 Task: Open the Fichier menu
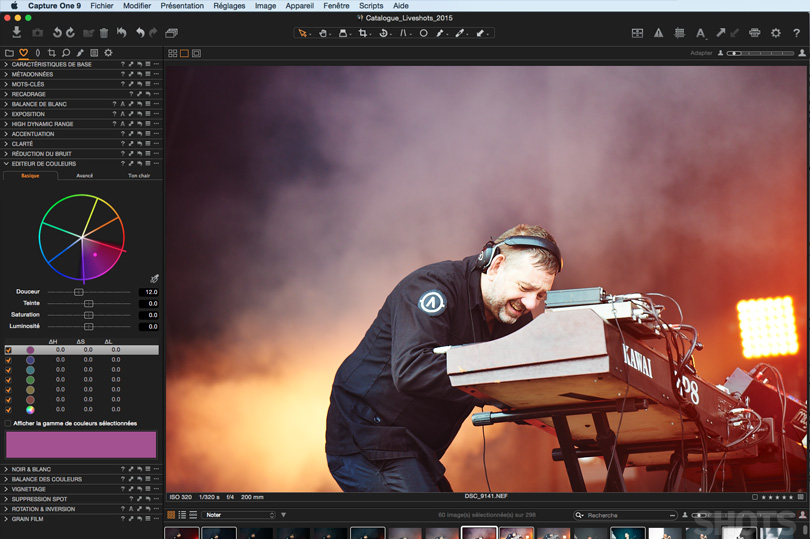tap(102, 6)
